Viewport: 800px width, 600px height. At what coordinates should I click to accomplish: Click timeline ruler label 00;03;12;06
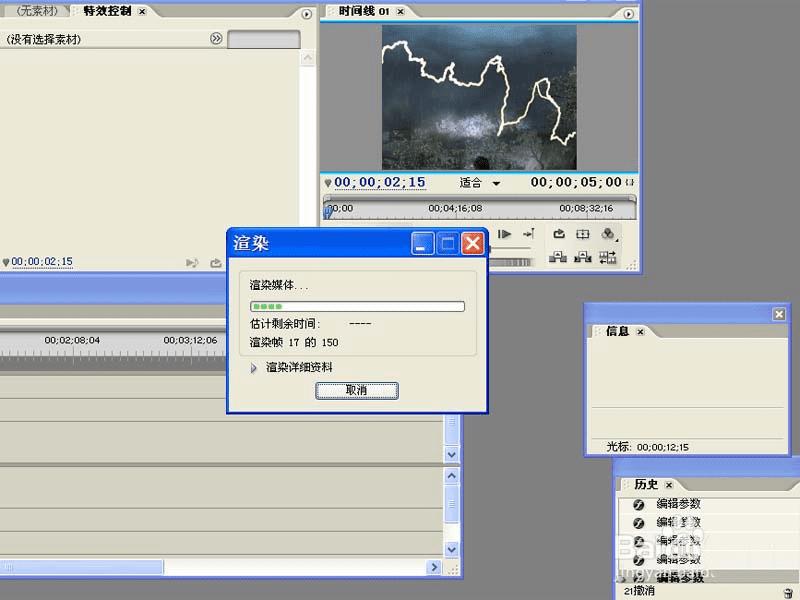click(190, 340)
